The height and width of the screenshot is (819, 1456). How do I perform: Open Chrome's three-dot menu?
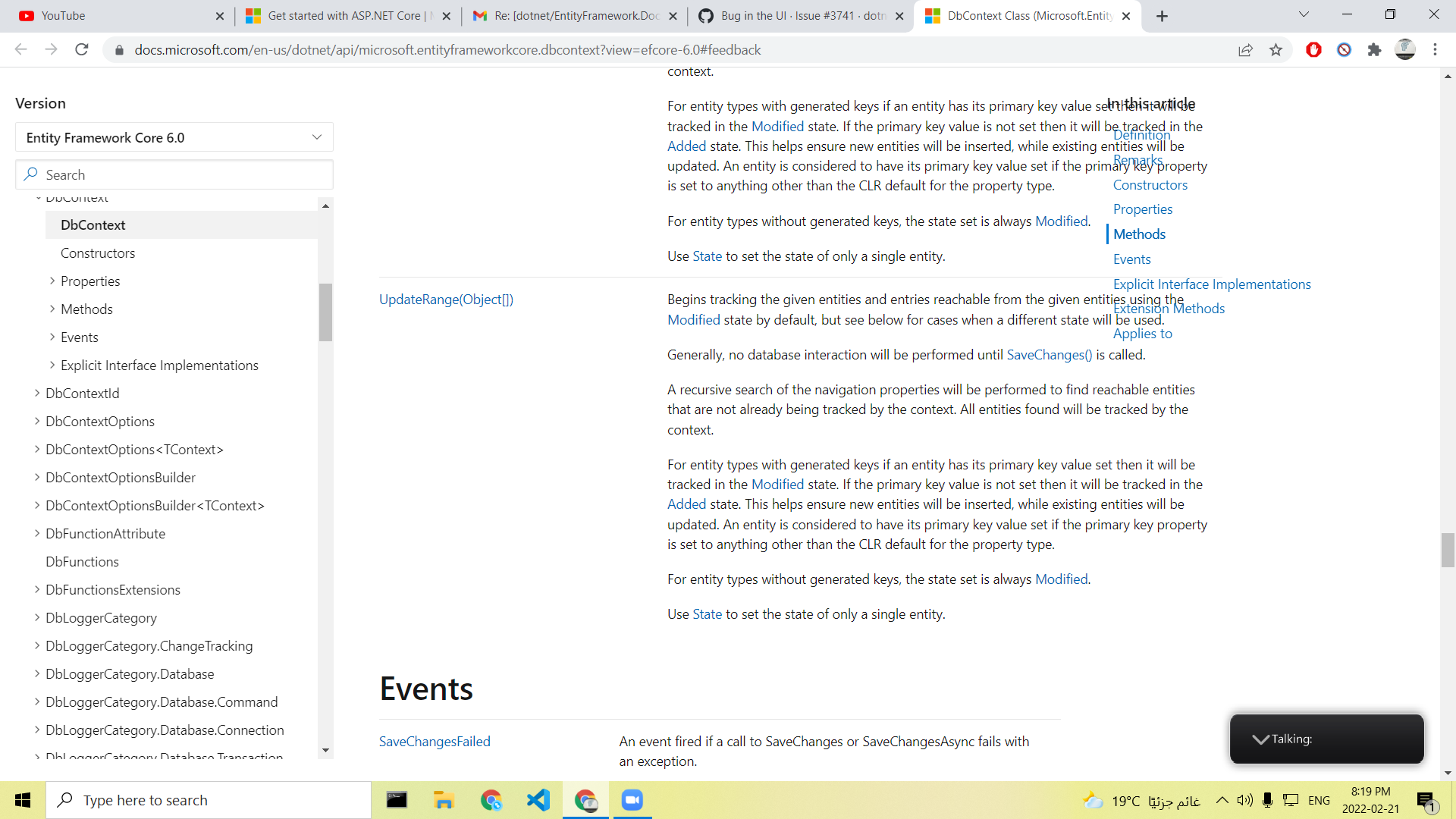point(1436,49)
